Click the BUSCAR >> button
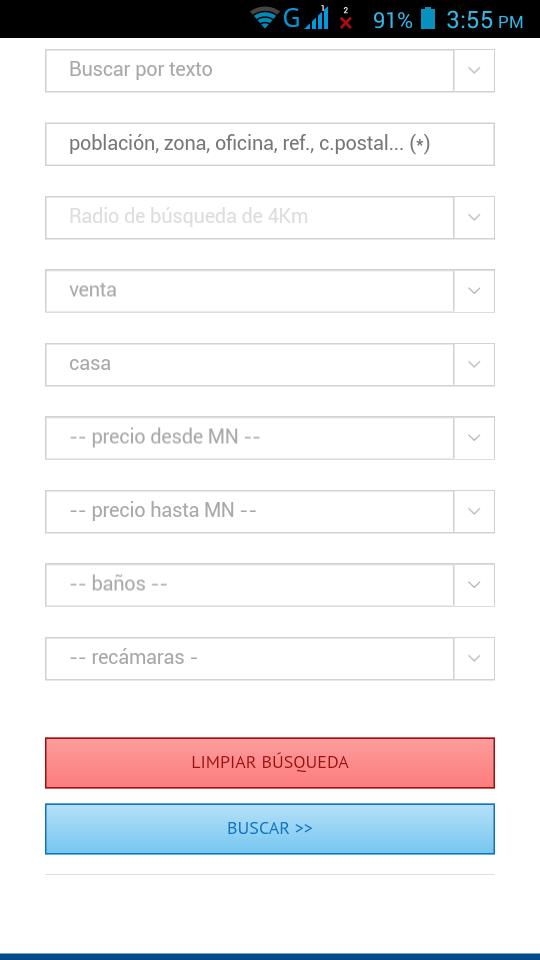This screenshot has height=960, width=540. point(270,829)
